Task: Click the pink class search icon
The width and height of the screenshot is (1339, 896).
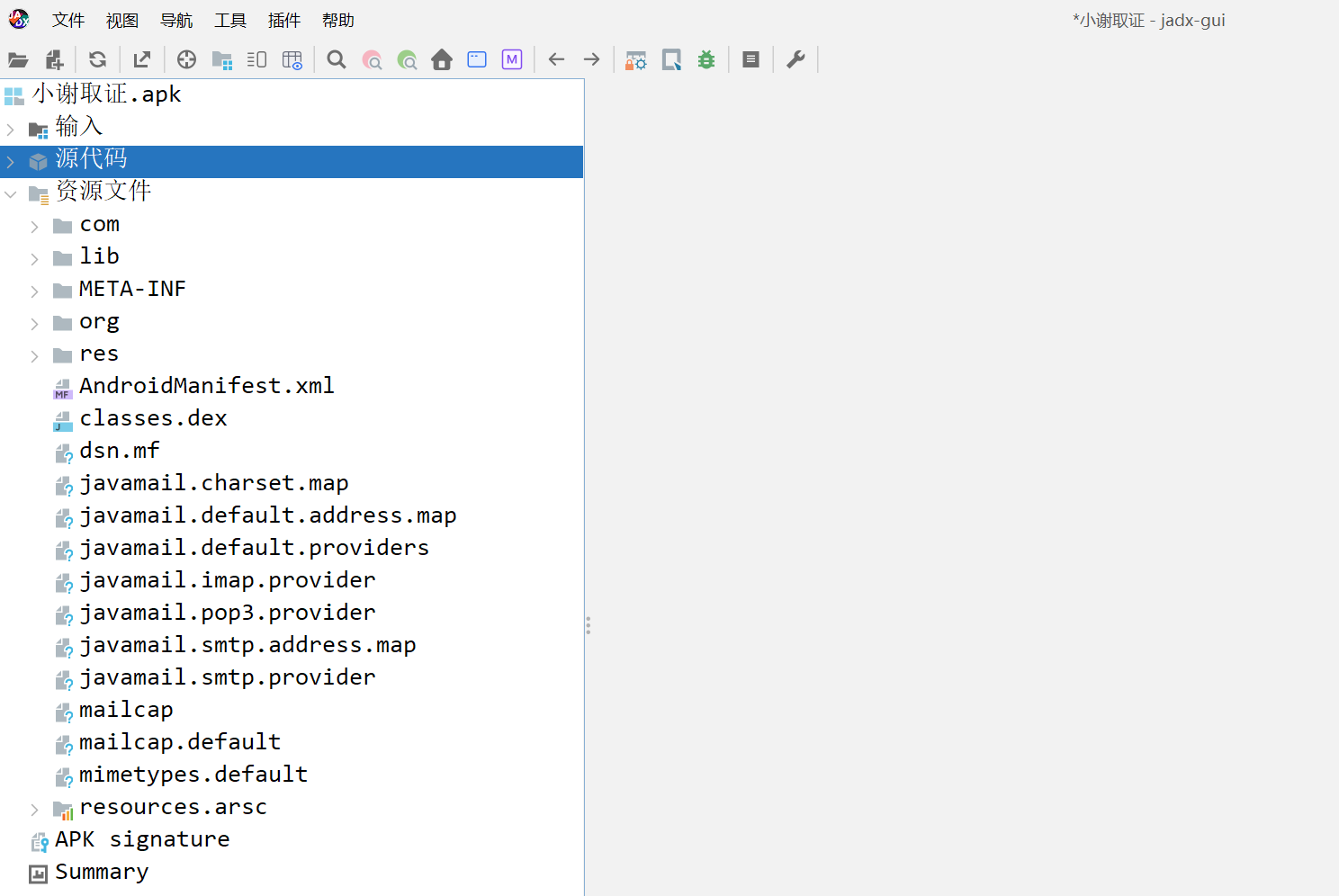Action: coord(372,60)
